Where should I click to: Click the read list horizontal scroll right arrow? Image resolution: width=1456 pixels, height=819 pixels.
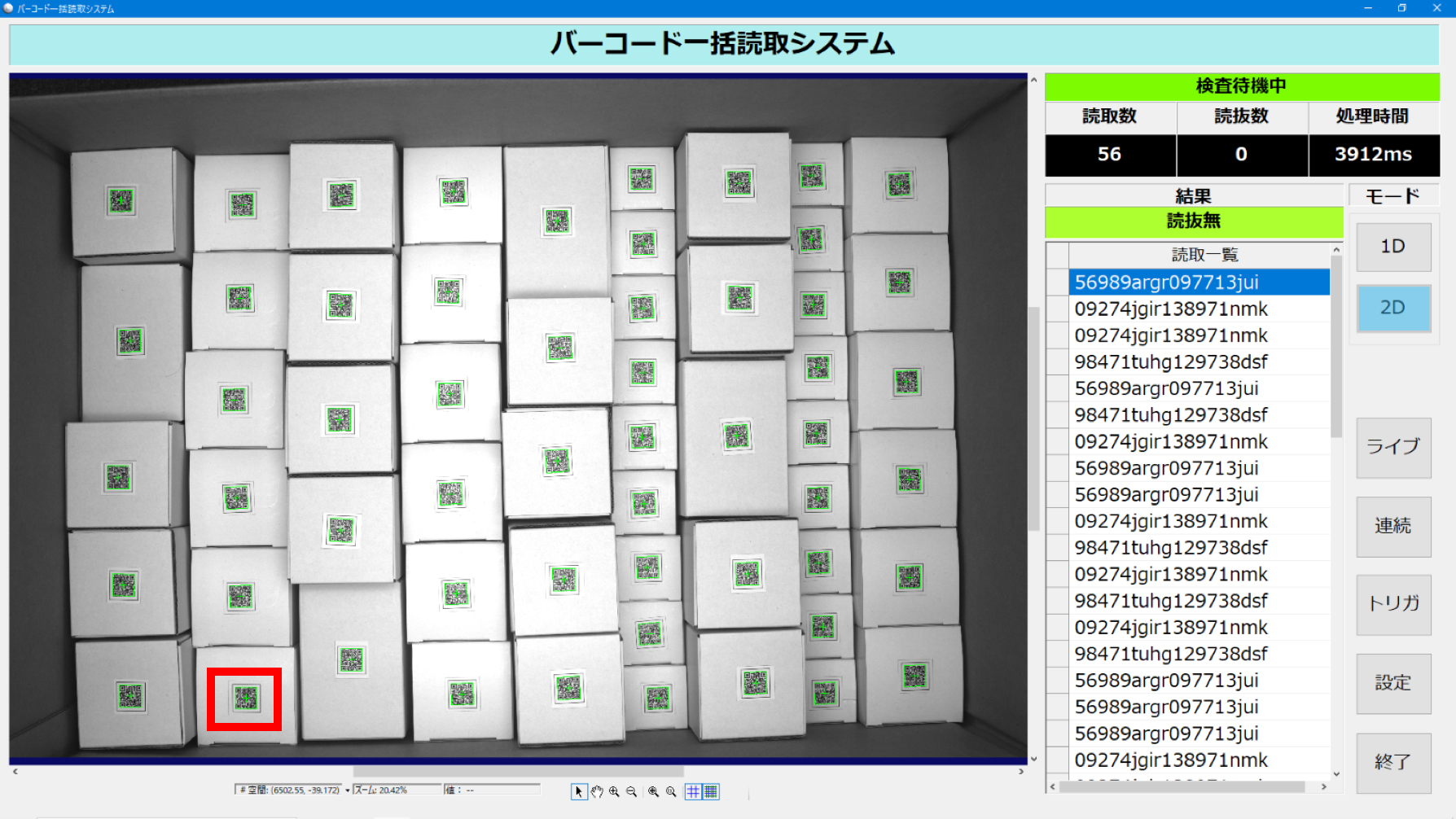point(1324,786)
